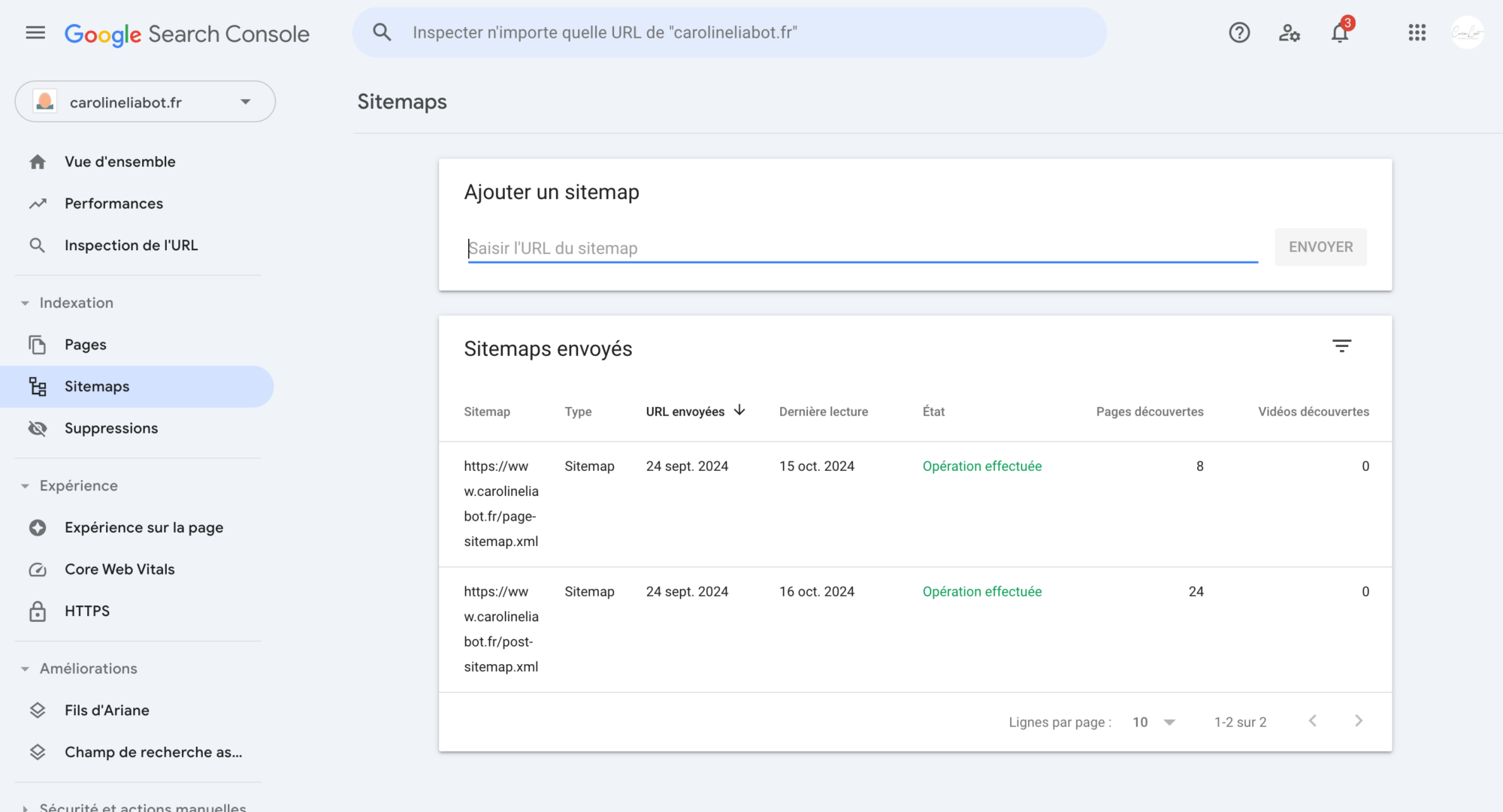This screenshot has width=1503, height=812.
Task: Click the filter icon in Sitemaps envoyés
Action: pyautogui.click(x=1341, y=346)
